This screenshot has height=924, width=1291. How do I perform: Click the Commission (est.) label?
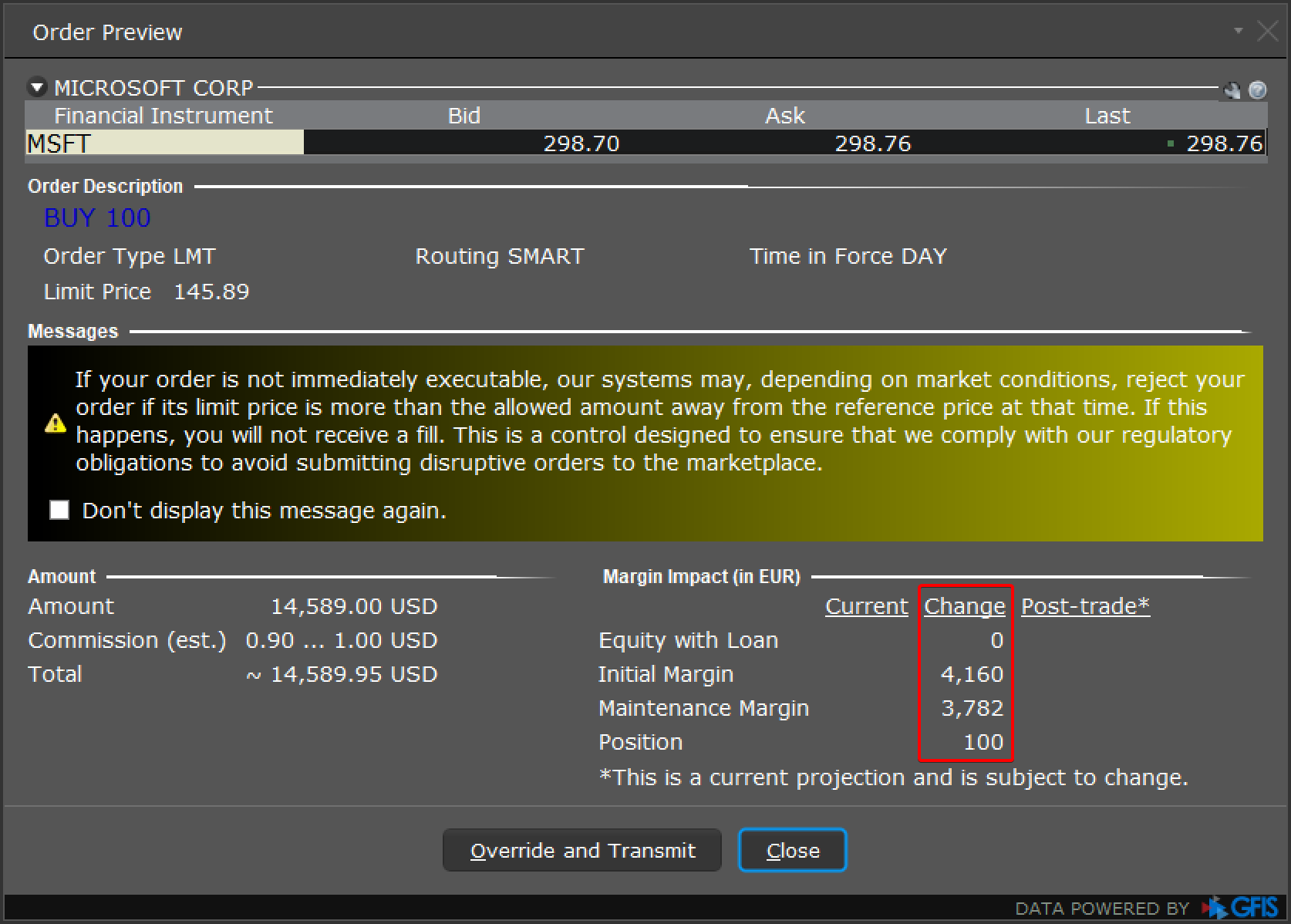(x=127, y=640)
